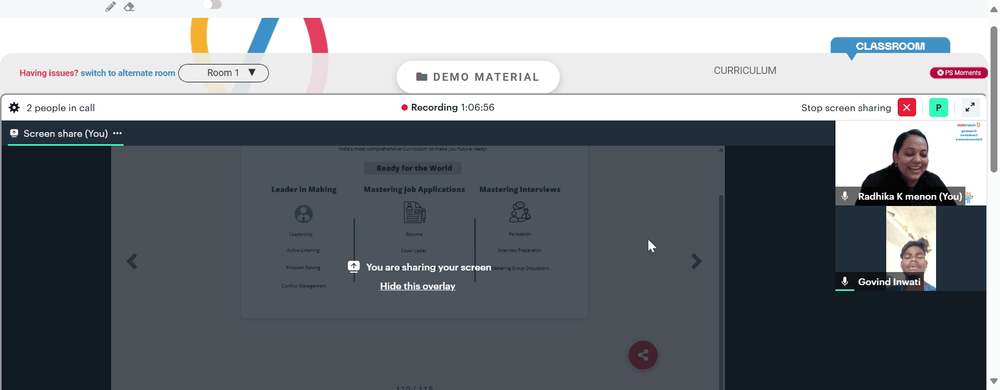Click 'Hide this overlay' link
The width and height of the screenshot is (1000, 390).
418,286
